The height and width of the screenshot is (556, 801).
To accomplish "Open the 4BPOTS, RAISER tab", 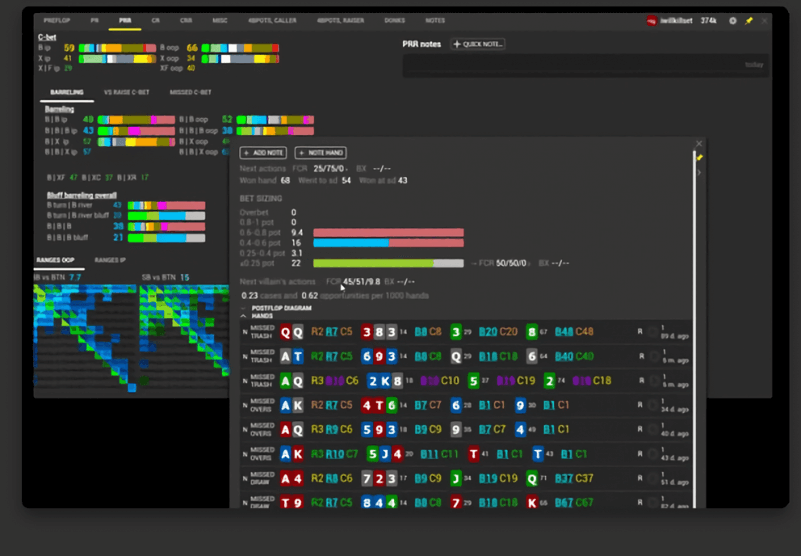I will [x=340, y=20].
